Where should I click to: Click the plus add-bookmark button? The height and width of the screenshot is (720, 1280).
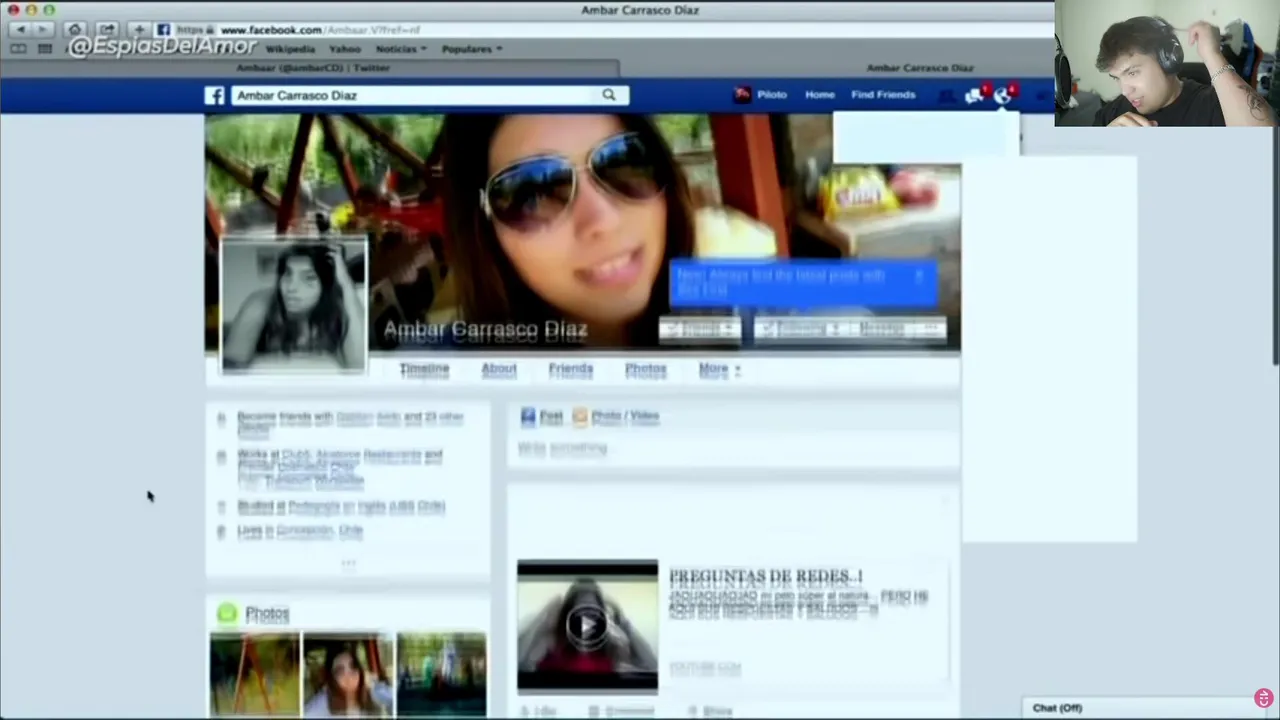coord(139,30)
